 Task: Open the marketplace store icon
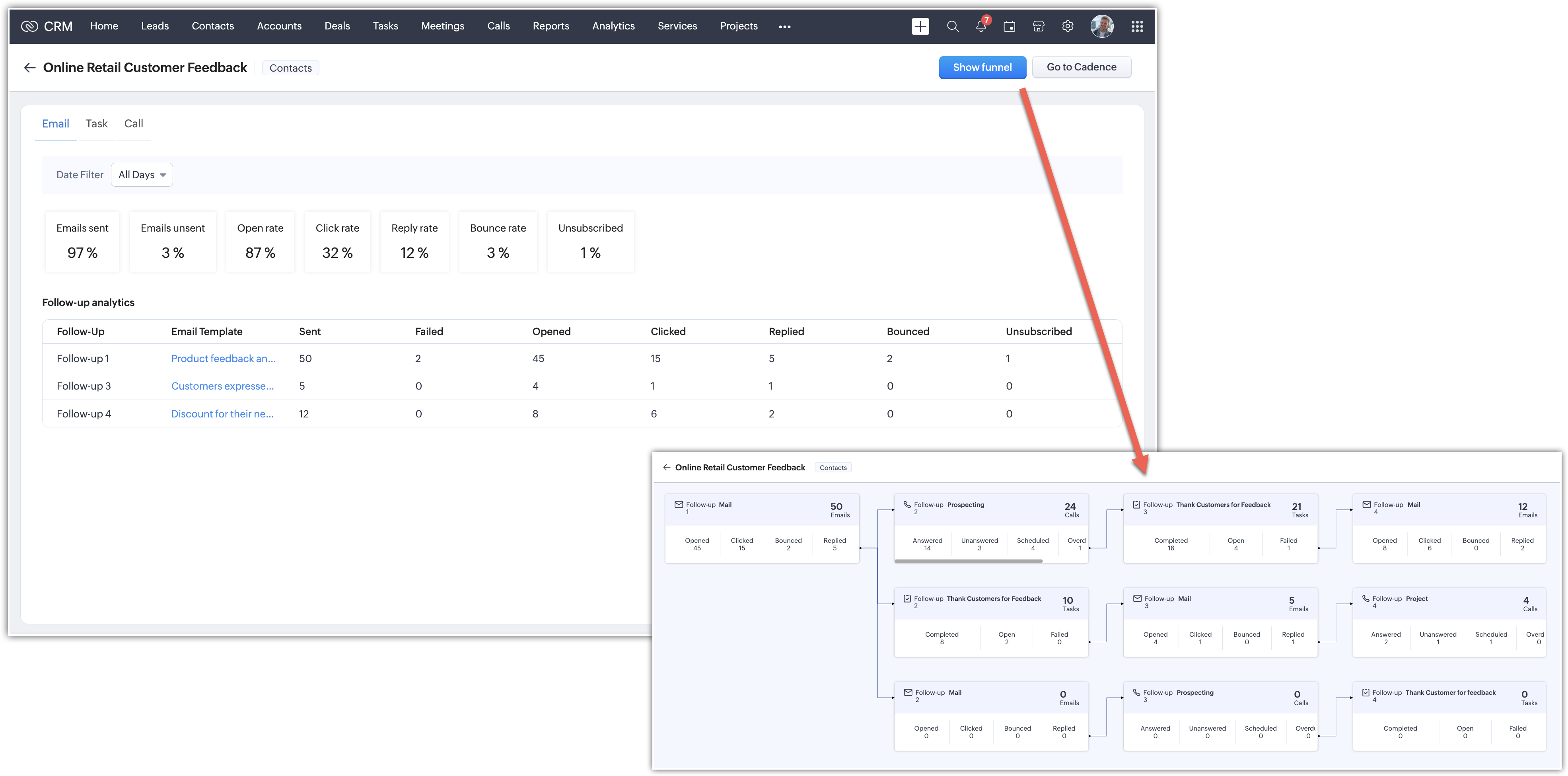1039,26
